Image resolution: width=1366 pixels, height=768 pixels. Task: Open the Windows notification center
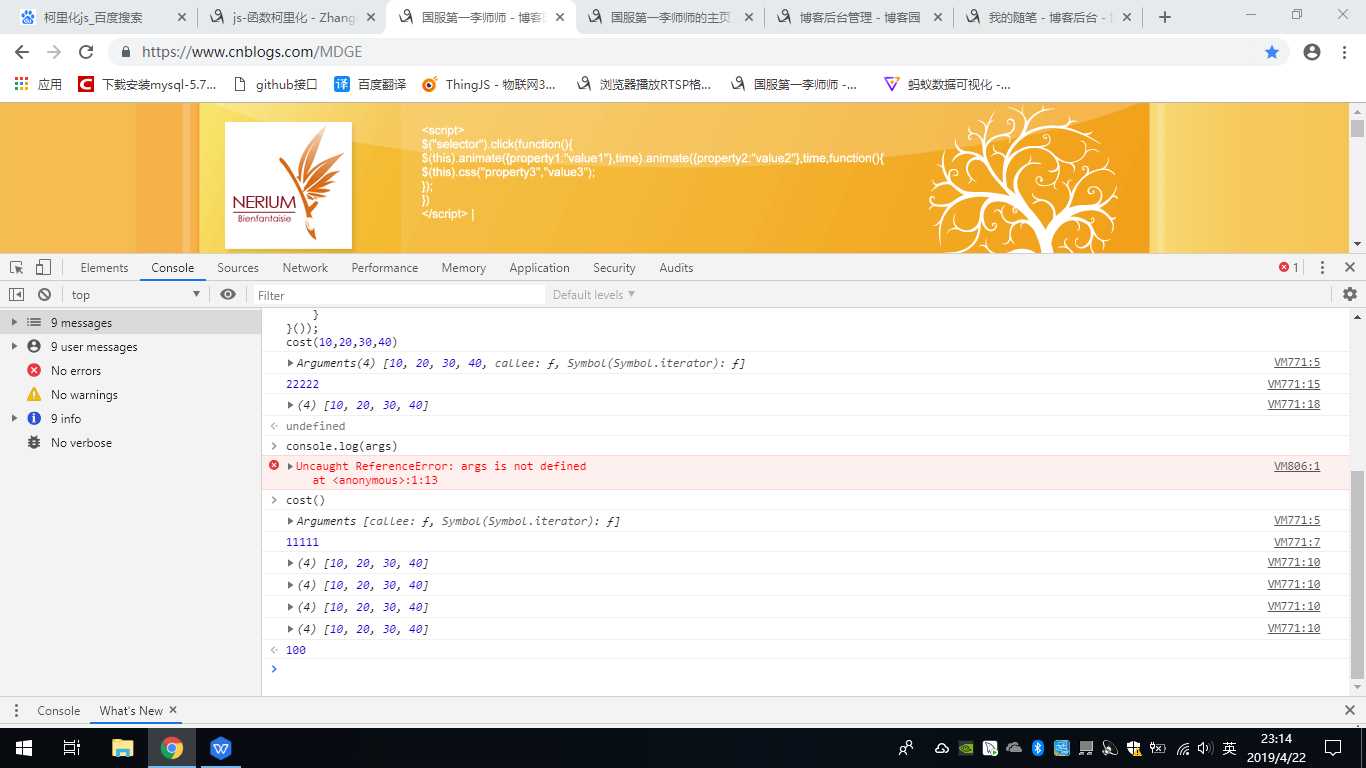[x=1332, y=747]
